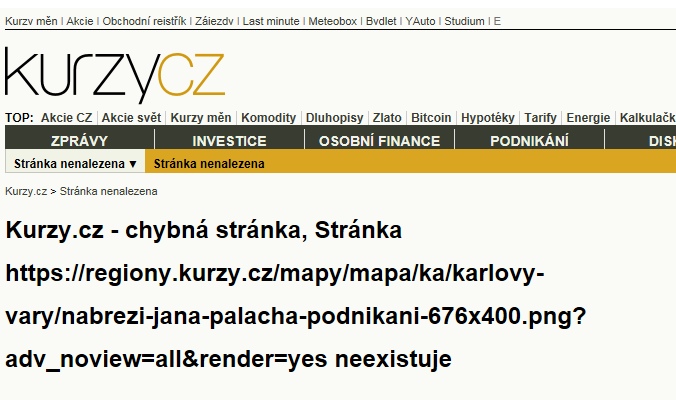This screenshot has width=676, height=400.
Task: Open Bitcoin in TOP row
Action: click(x=431, y=118)
